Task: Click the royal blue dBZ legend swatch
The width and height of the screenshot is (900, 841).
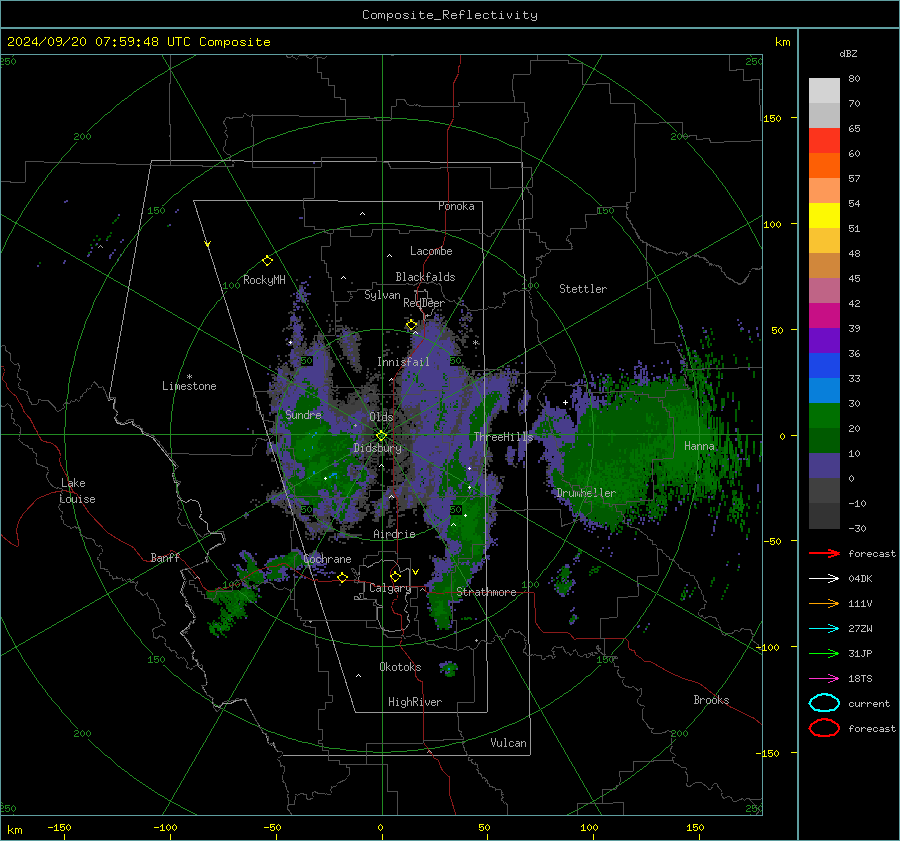Action: tap(824, 365)
